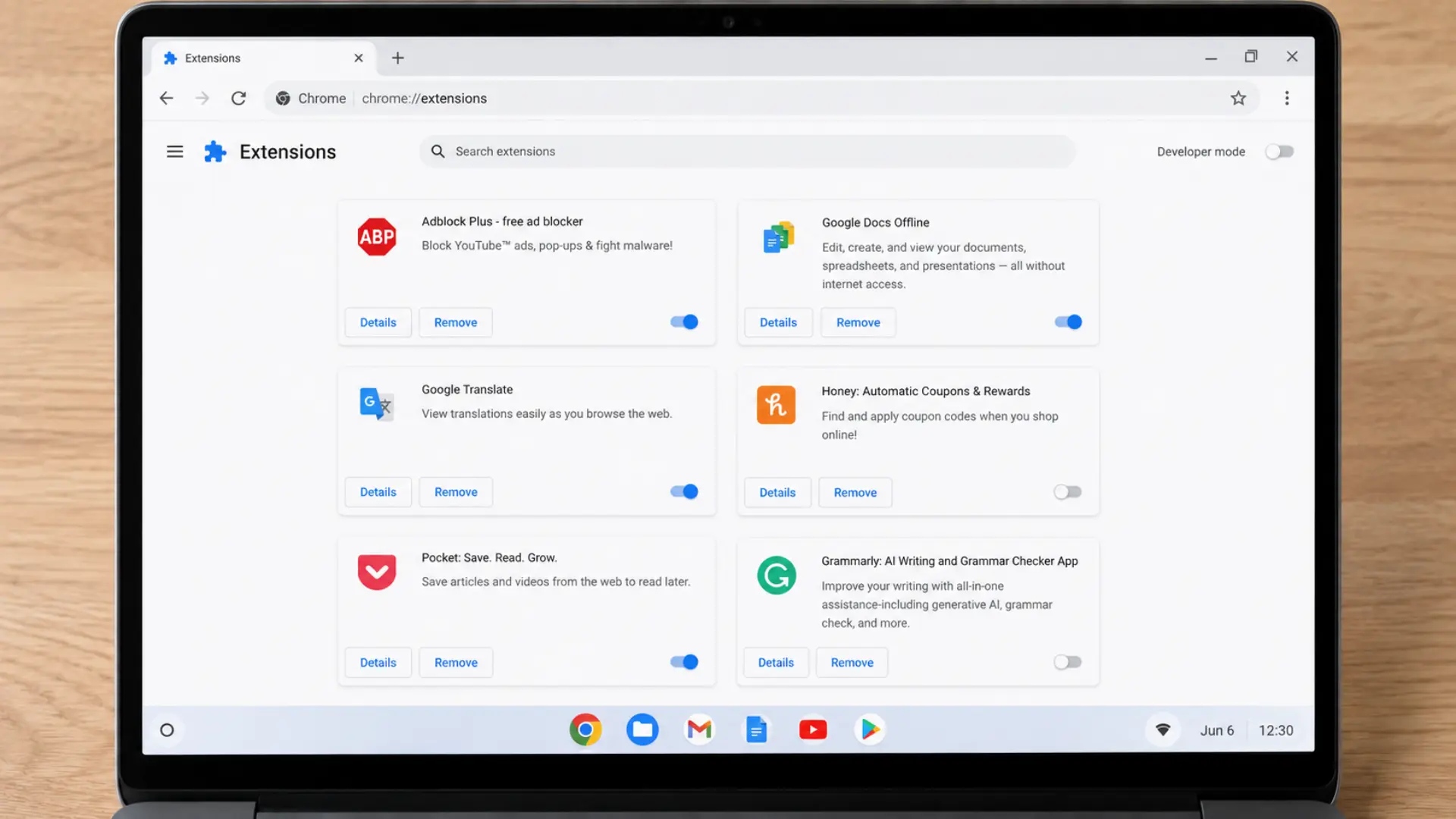1456x819 pixels.
Task: Open a new tab with plus button
Action: point(397,58)
